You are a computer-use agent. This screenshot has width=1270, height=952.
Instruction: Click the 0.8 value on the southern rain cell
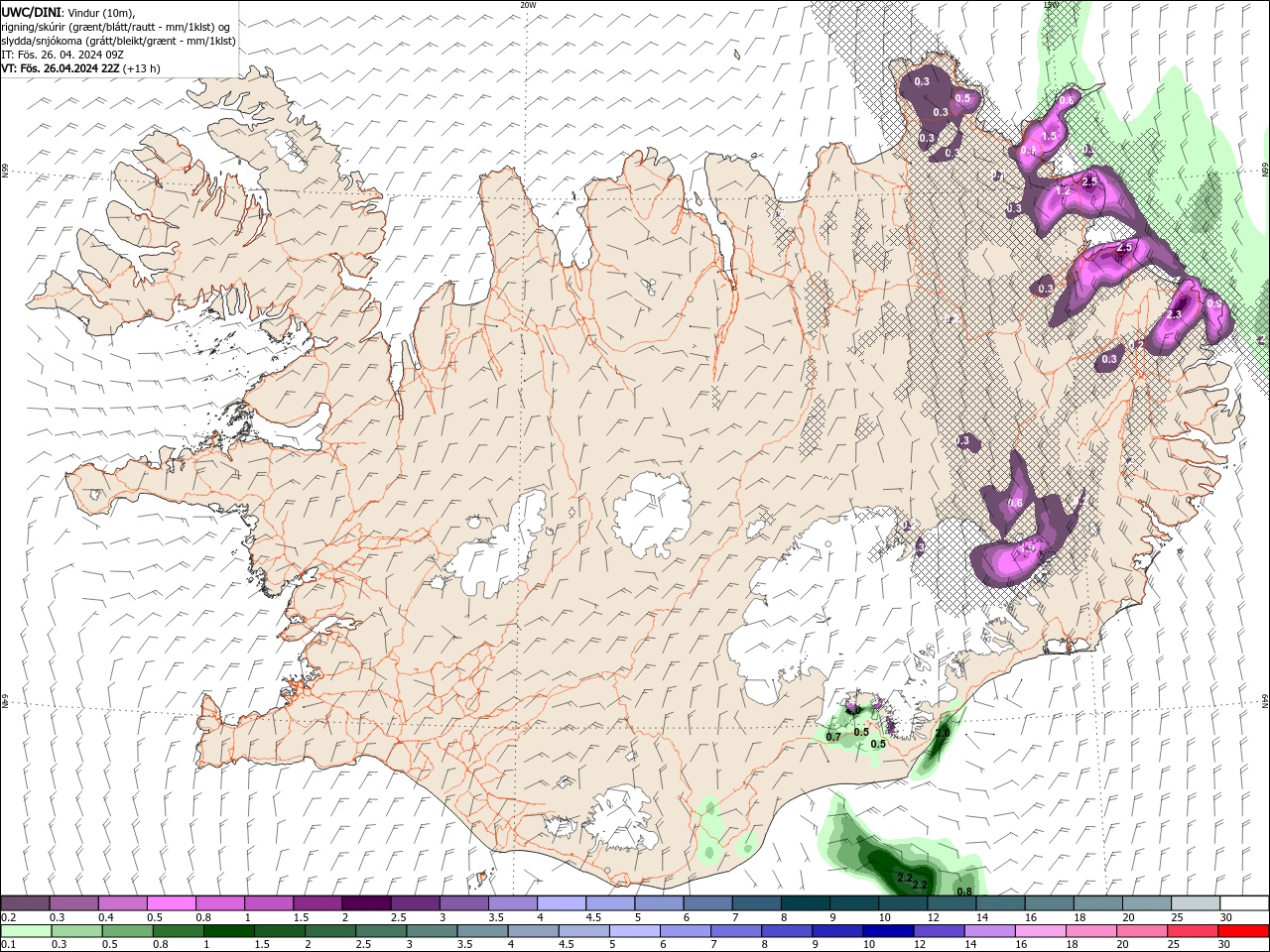963,892
